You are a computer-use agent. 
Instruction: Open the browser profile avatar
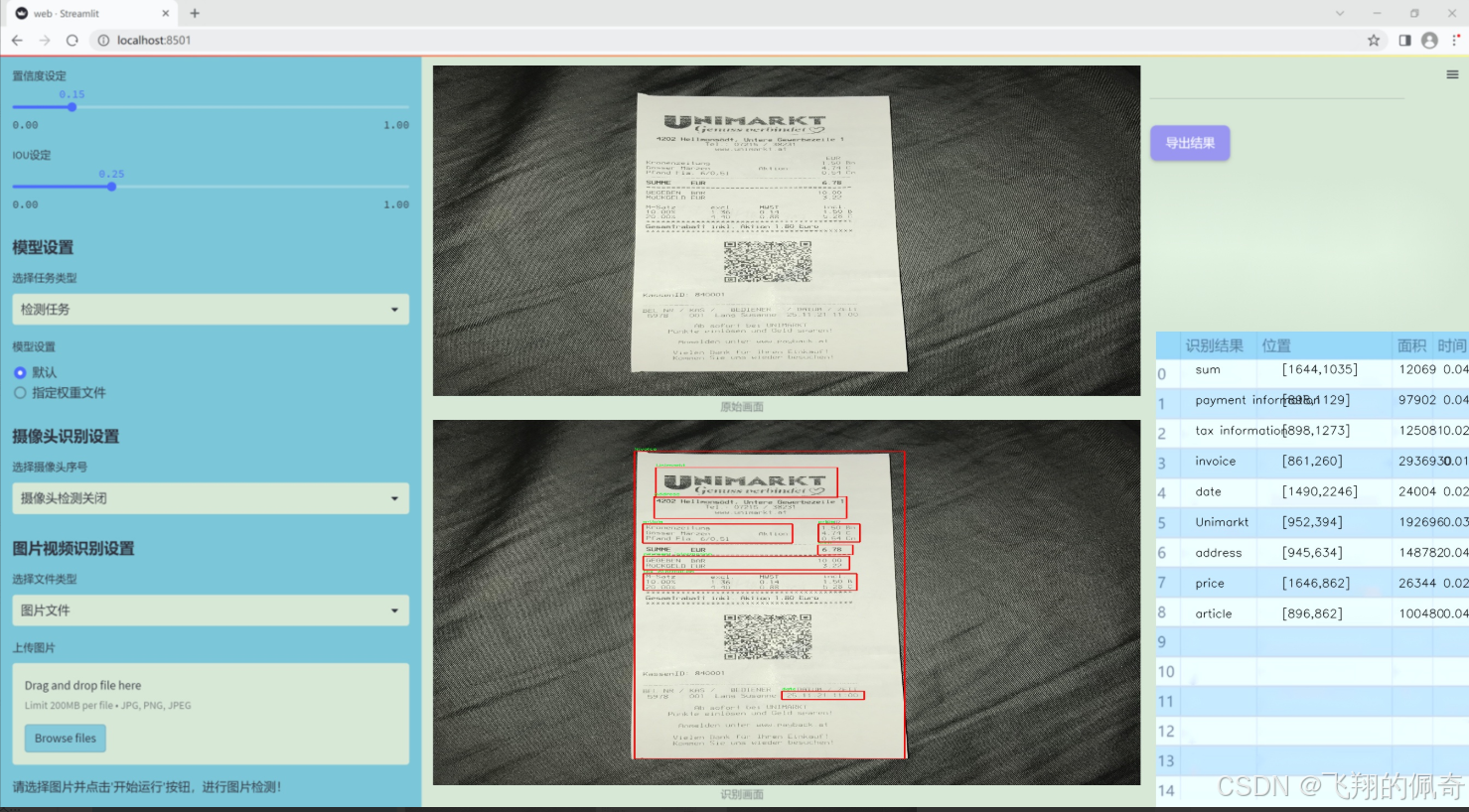1429,40
